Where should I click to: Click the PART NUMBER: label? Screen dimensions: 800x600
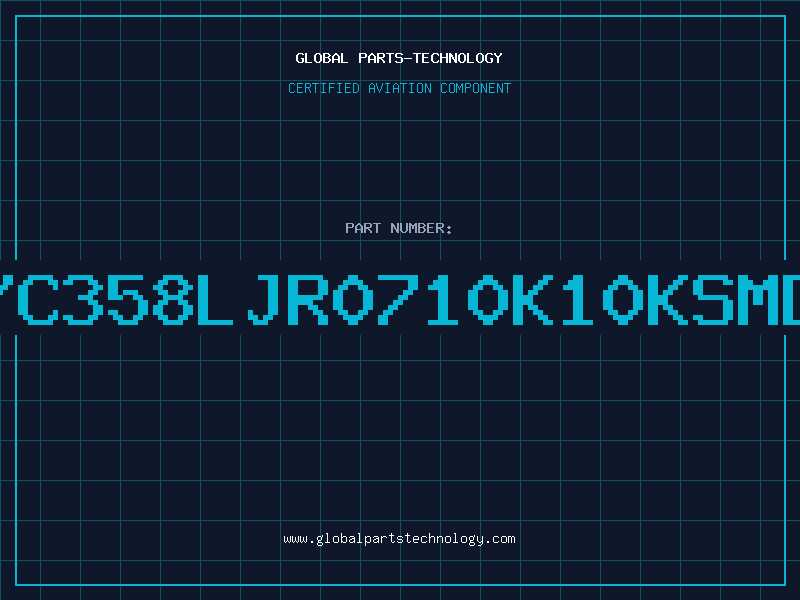(x=399, y=228)
